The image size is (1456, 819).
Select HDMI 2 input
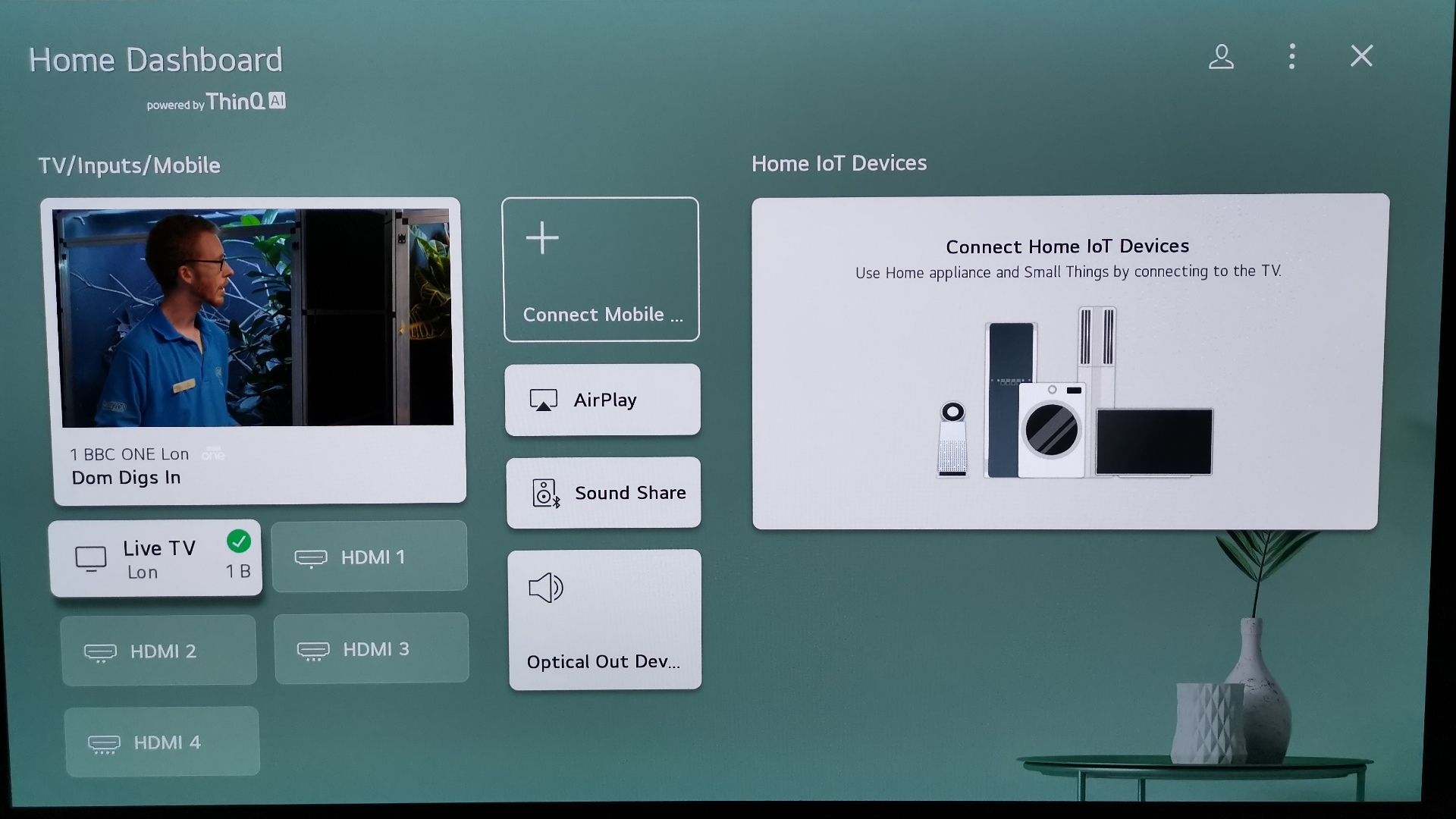(160, 650)
